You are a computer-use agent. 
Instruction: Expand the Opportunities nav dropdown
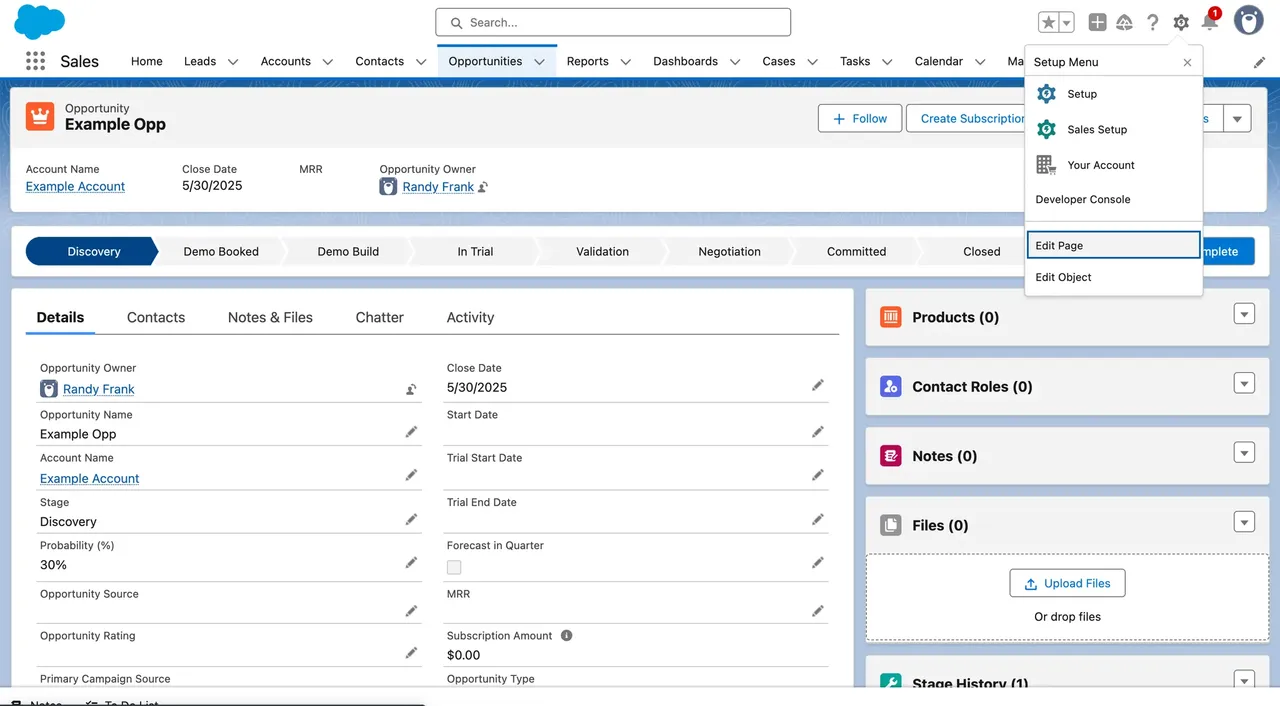point(539,62)
